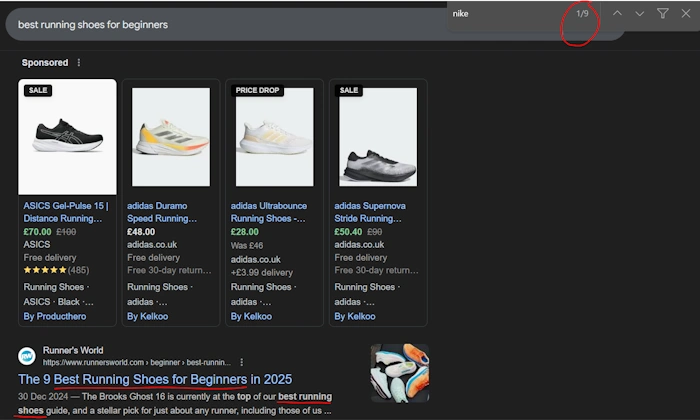Open ASICS Gel-Pulse 15 product link
The height and width of the screenshot is (420, 700).
66,212
